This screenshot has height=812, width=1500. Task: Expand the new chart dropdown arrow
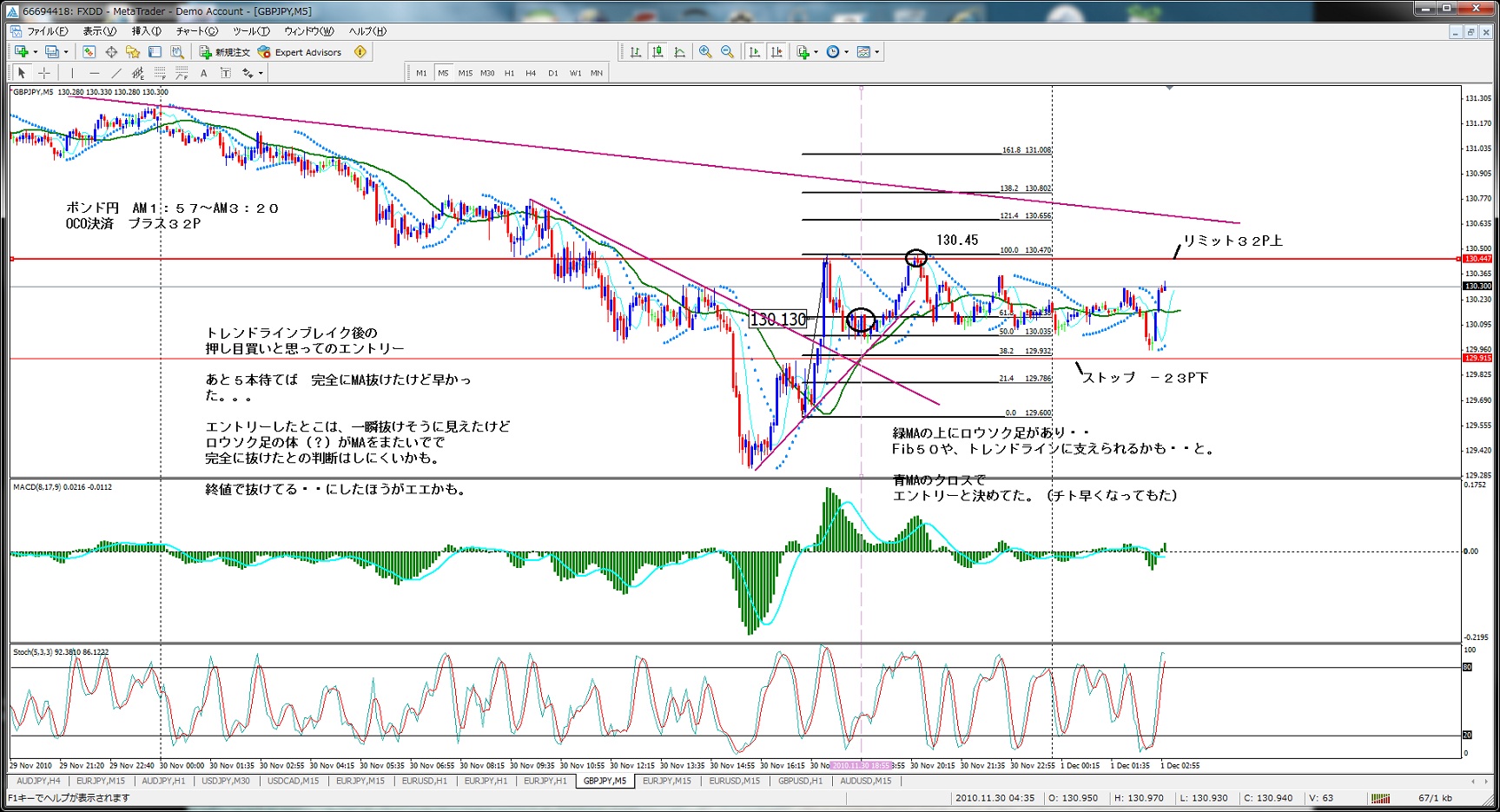pos(35,52)
